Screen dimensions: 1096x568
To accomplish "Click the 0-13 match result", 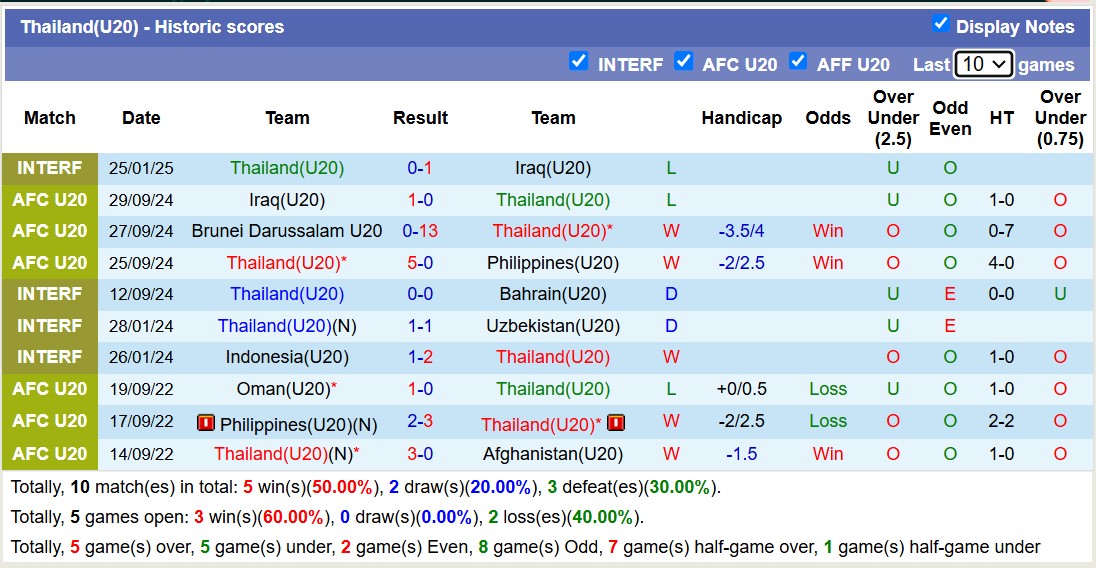I will (x=420, y=231).
